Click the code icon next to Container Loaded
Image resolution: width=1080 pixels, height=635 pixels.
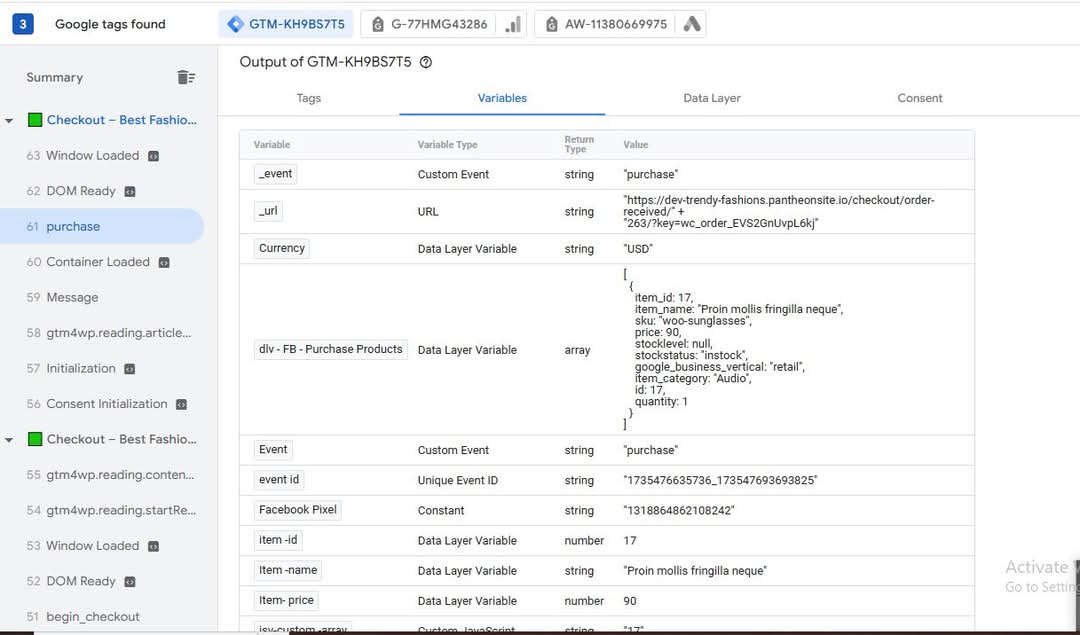164,262
